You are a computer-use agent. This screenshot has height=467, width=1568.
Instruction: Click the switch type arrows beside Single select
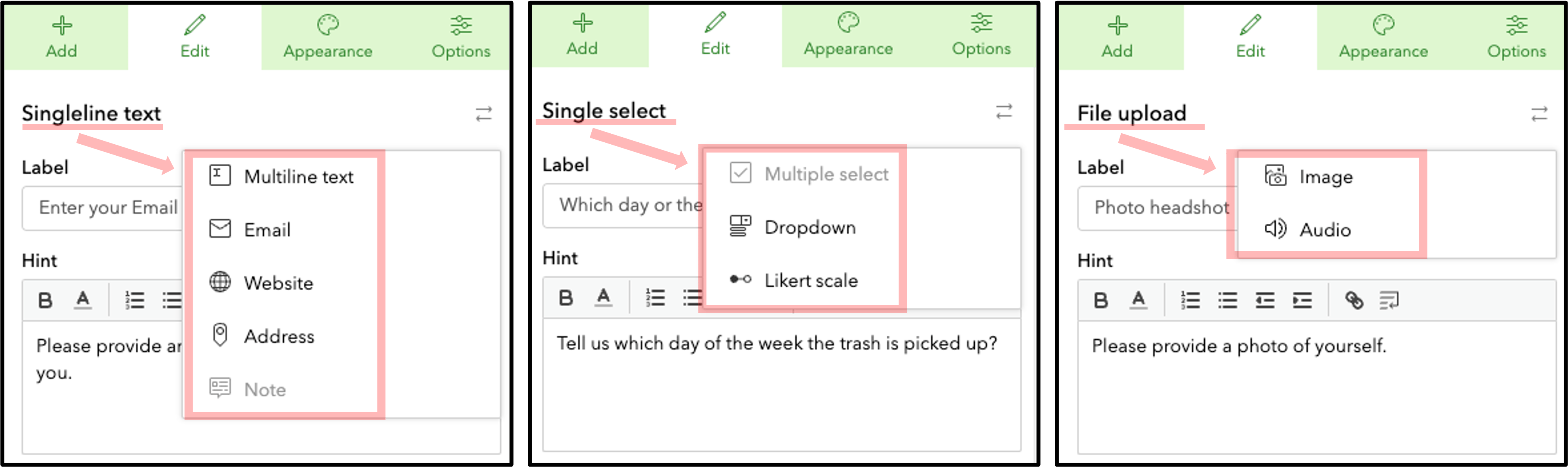1004,111
